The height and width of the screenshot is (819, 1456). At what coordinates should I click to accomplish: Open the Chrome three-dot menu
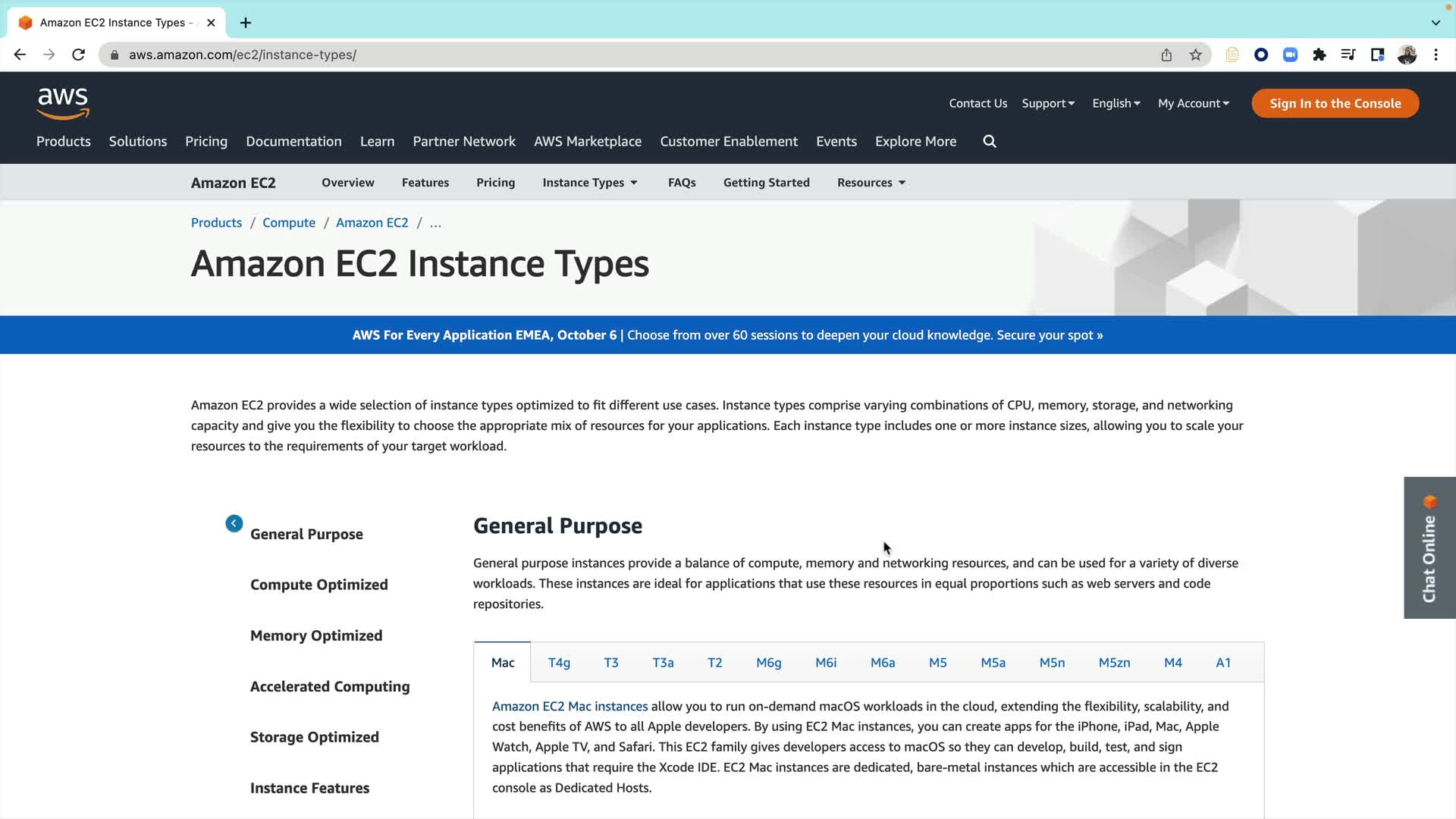tap(1436, 55)
